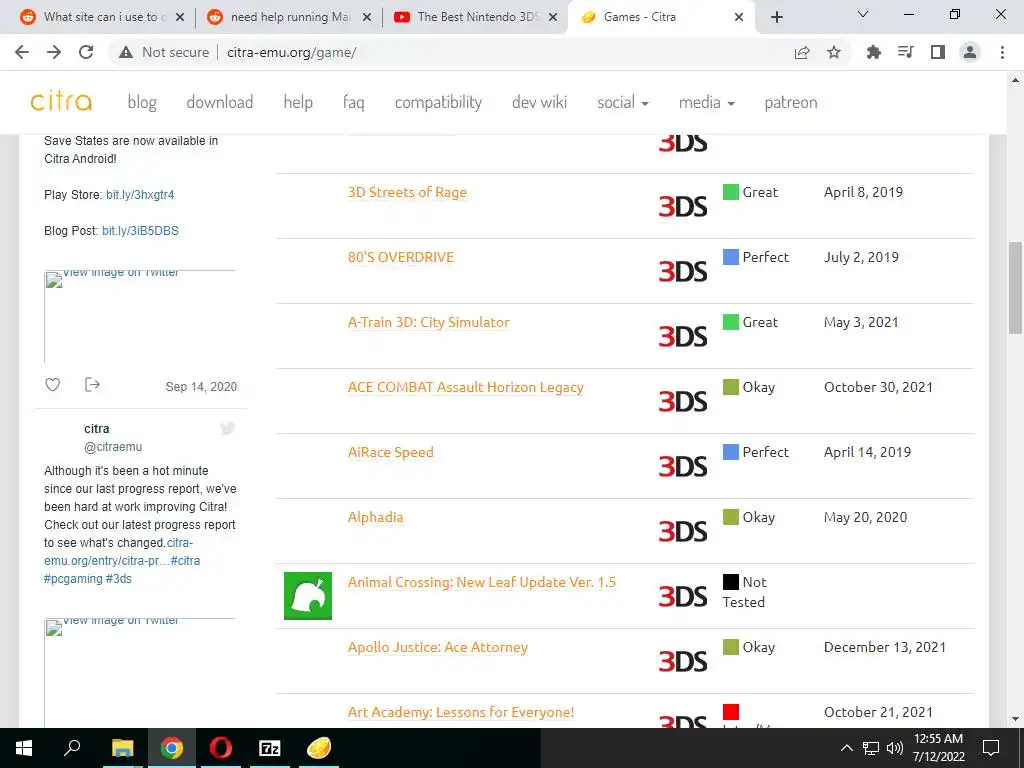Image resolution: width=1024 pixels, height=768 pixels.
Task: Open Apollo Justice: Ace Attorney link
Action: [438, 647]
